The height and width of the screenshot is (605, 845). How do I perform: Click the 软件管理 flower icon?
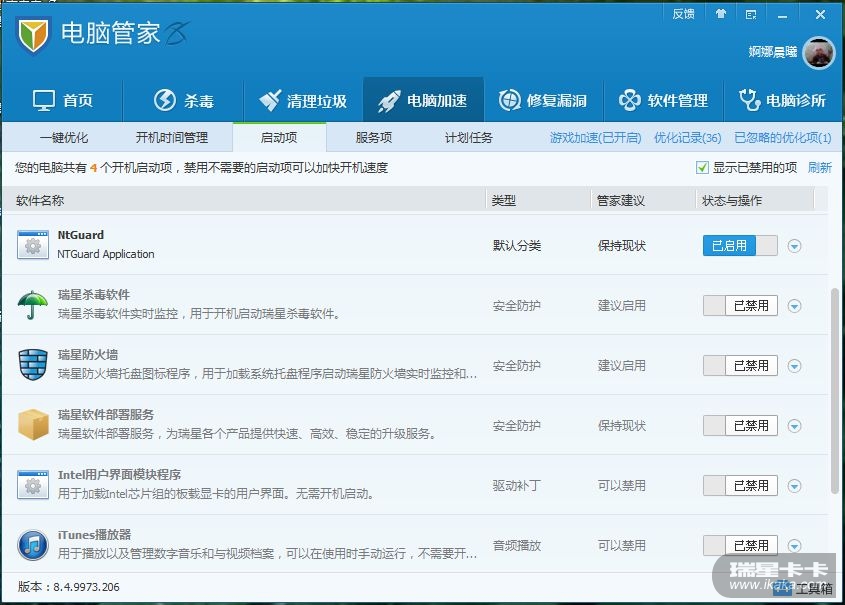[x=629, y=100]
